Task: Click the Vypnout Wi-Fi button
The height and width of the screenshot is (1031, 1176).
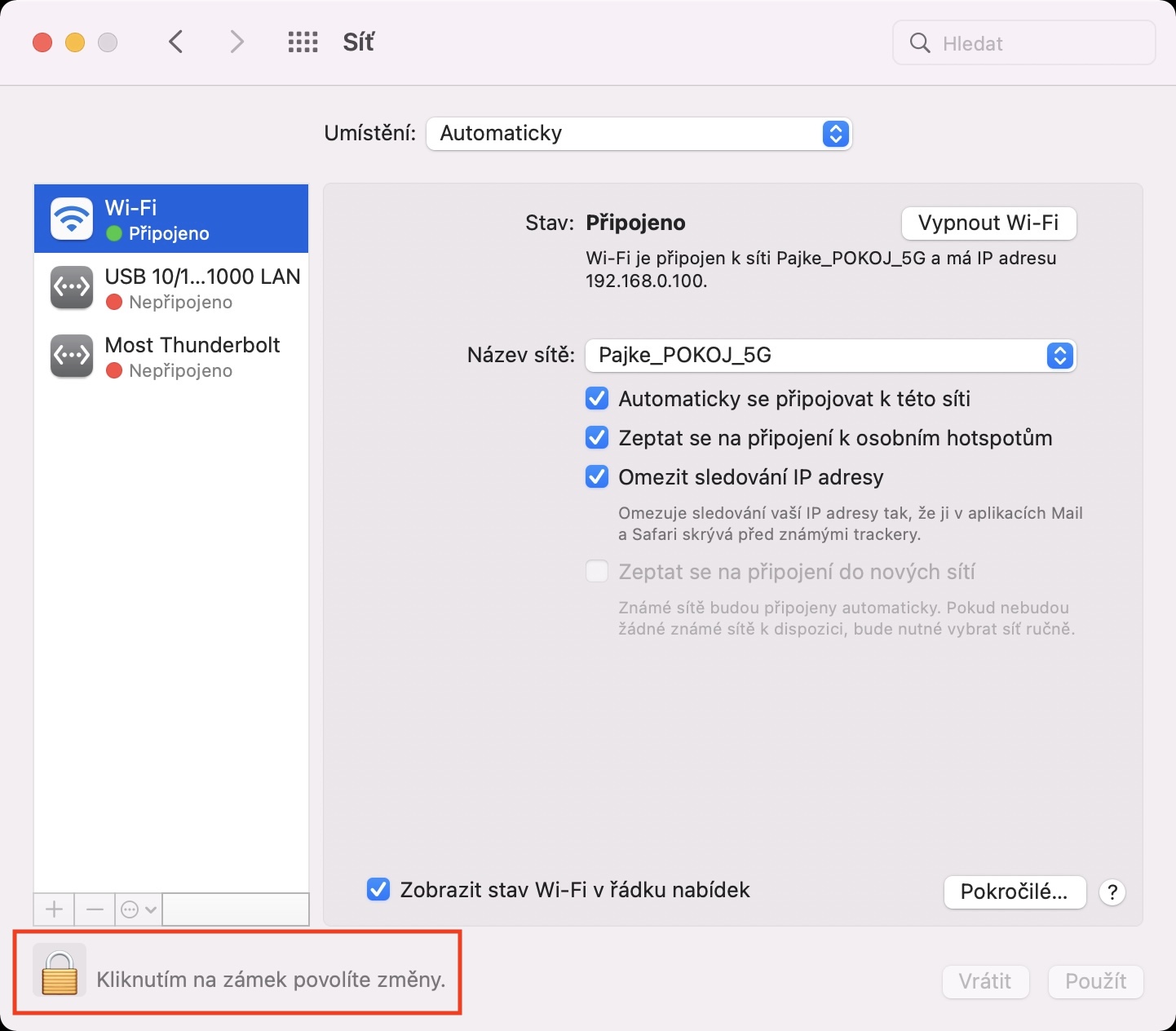Action: [988, 223]
